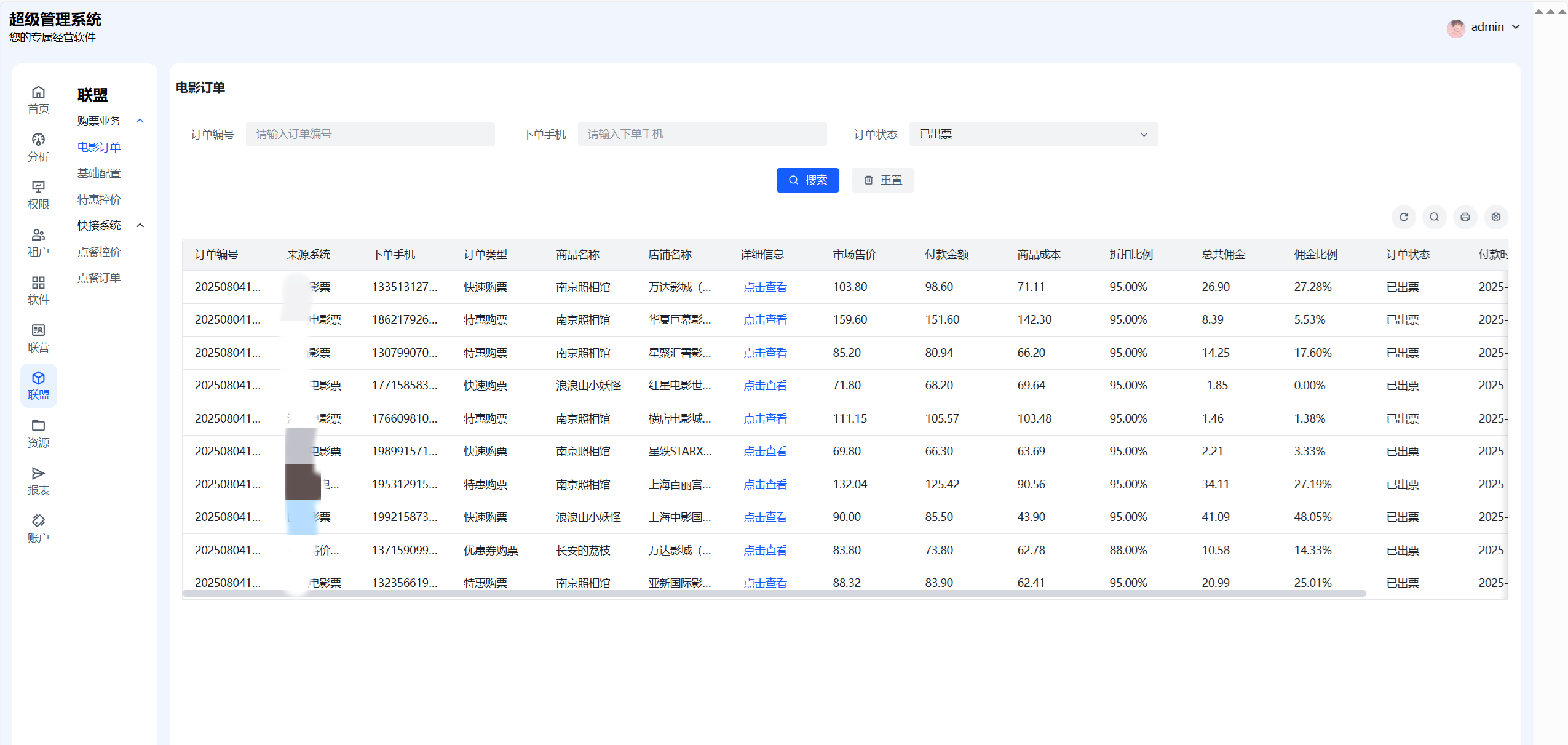Viewport: 1568px width, 745px height.
Task: Click the 市场售价 column header
Action: pos(855,255)
